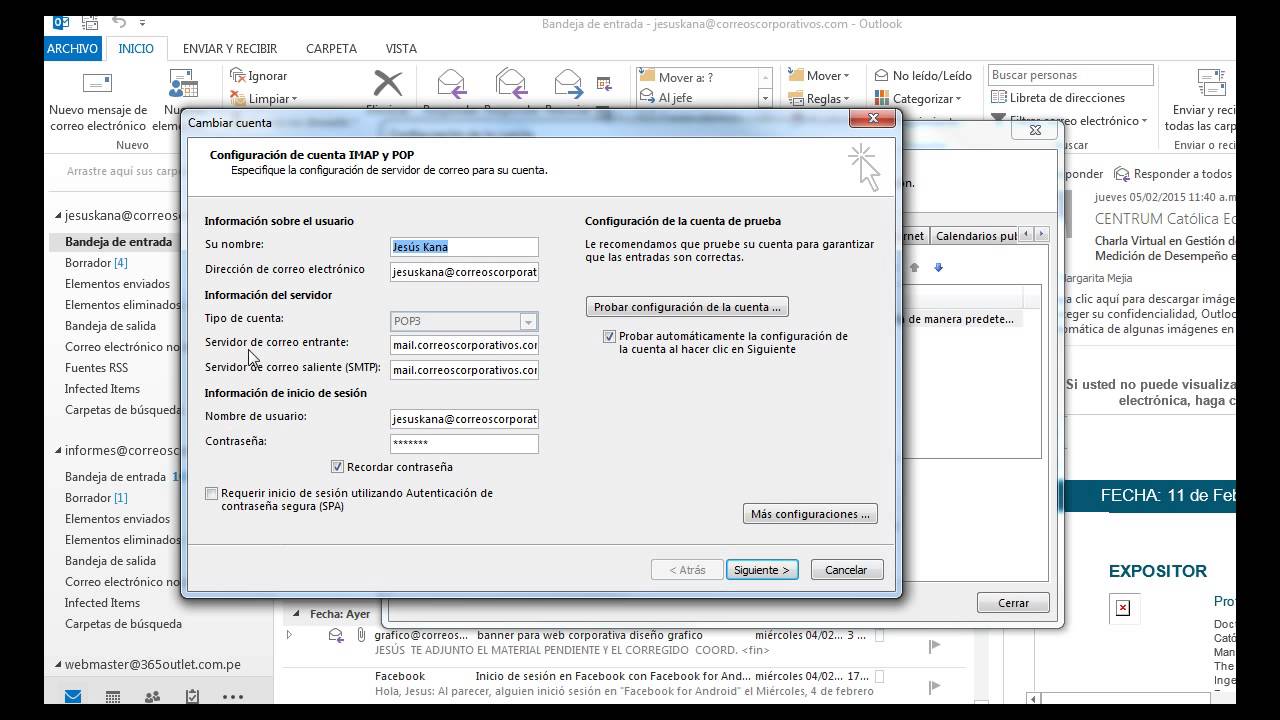Viewport: 1280px width, 720px height.
Task: Open People view in the navigation bar
Action: 152,697
